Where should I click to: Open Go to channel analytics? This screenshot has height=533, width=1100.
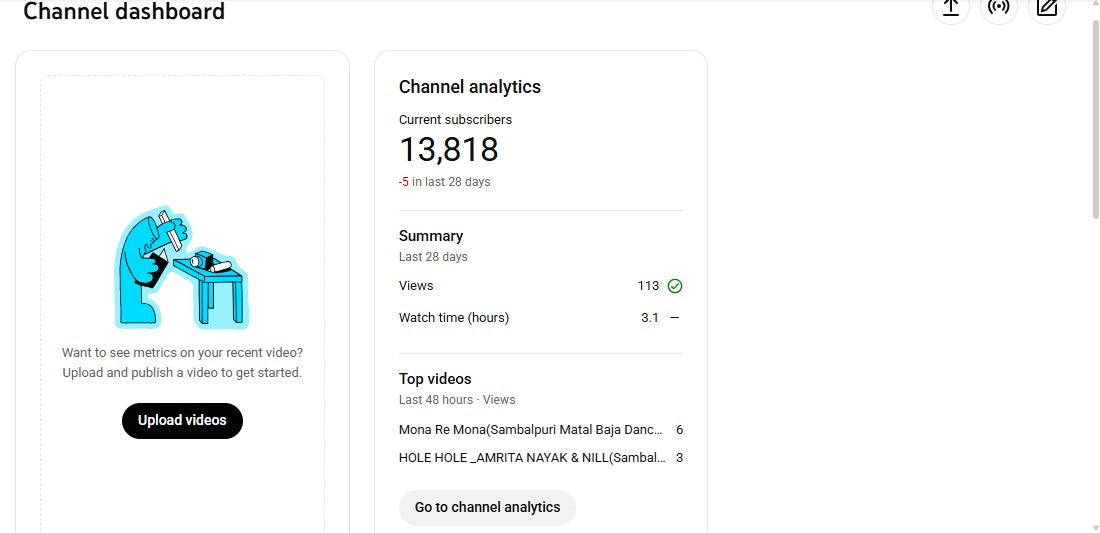(487, 507)
